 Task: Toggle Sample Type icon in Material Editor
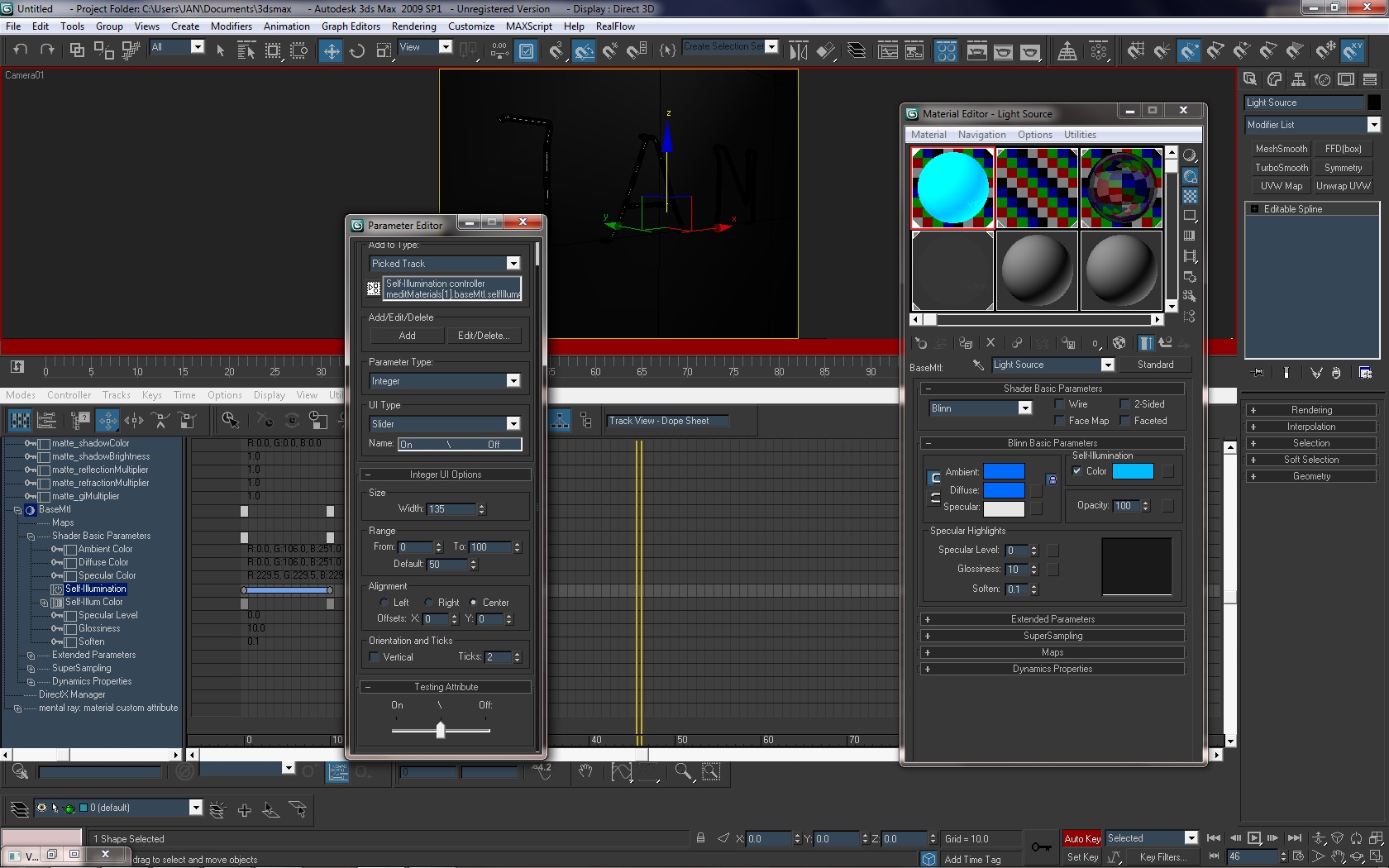(x=1190, y=156)
